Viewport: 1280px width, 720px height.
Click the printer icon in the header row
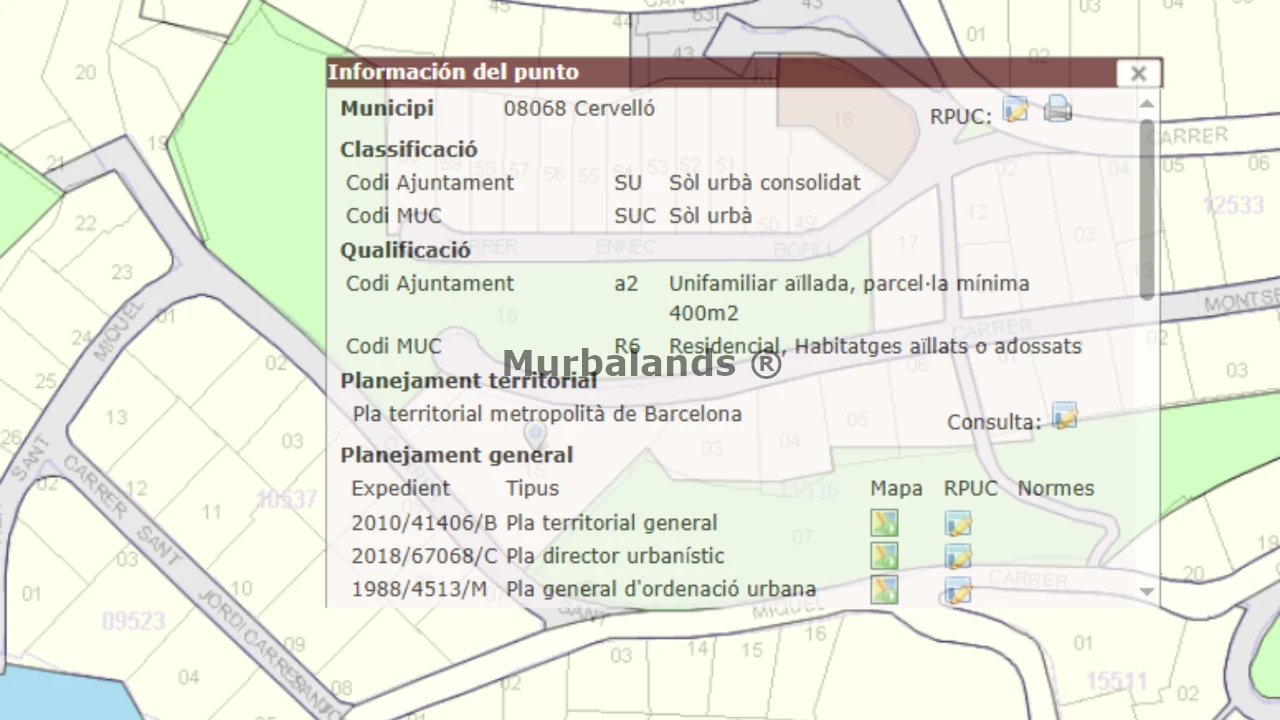pyautogui.click(x=1057, y=109)
